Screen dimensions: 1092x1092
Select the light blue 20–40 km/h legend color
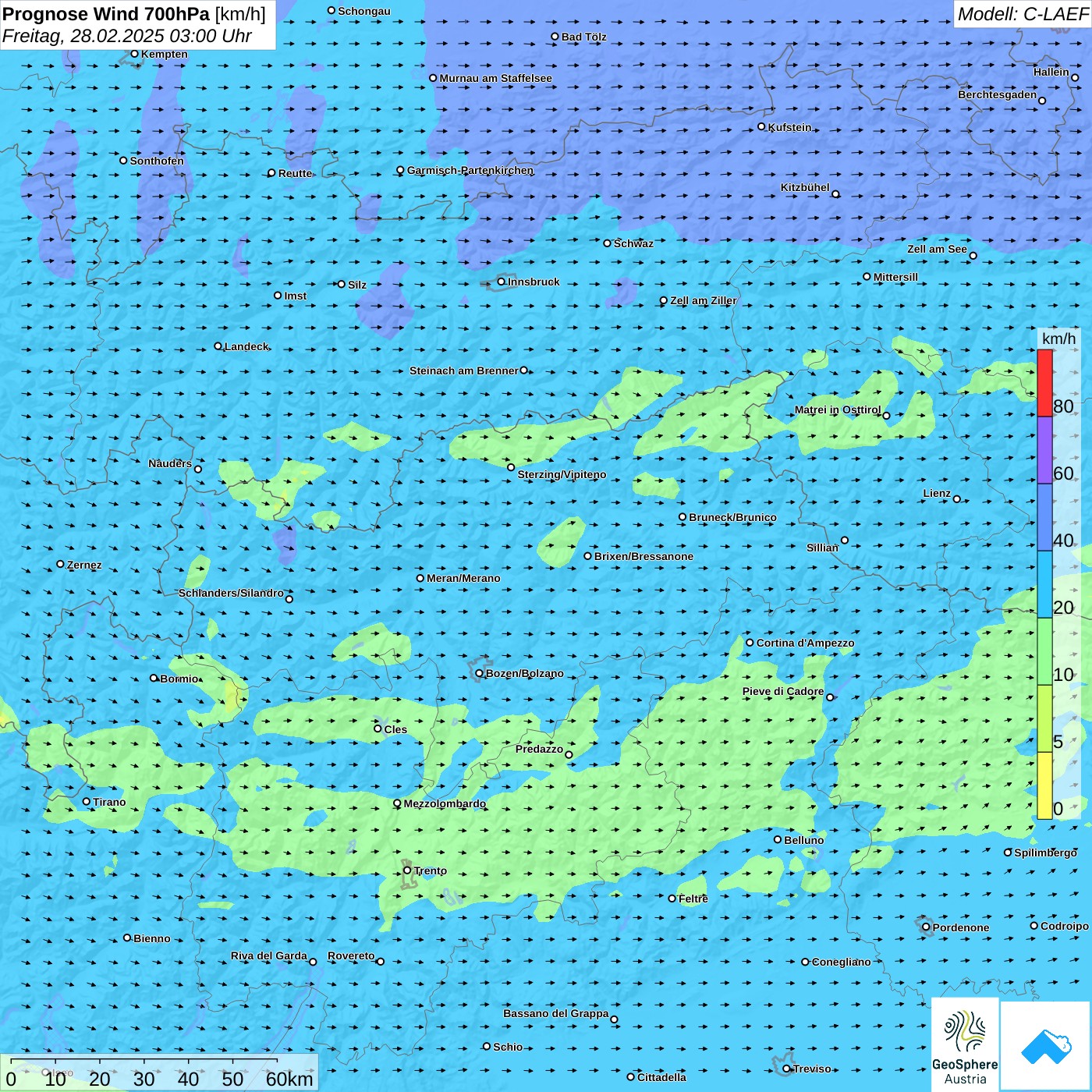1044,585
